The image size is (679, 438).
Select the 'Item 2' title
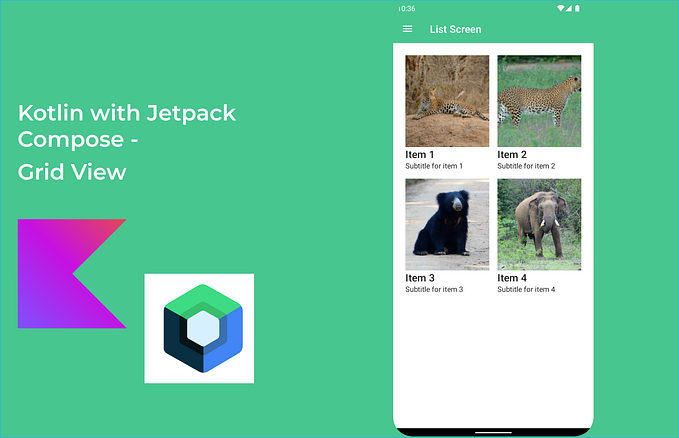[x=512, y=155]
